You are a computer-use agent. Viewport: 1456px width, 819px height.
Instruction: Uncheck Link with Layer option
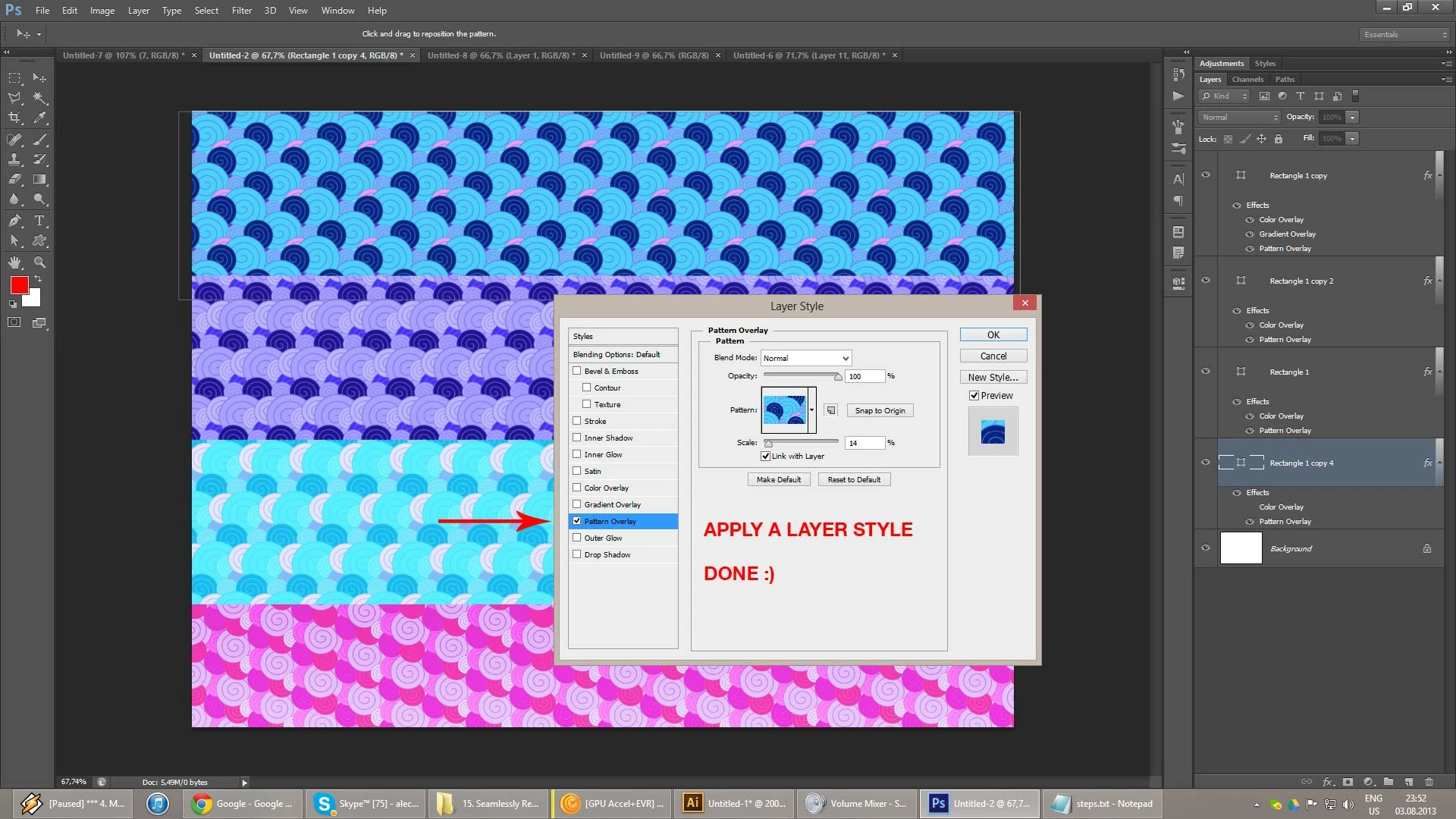tap(766, 456)
